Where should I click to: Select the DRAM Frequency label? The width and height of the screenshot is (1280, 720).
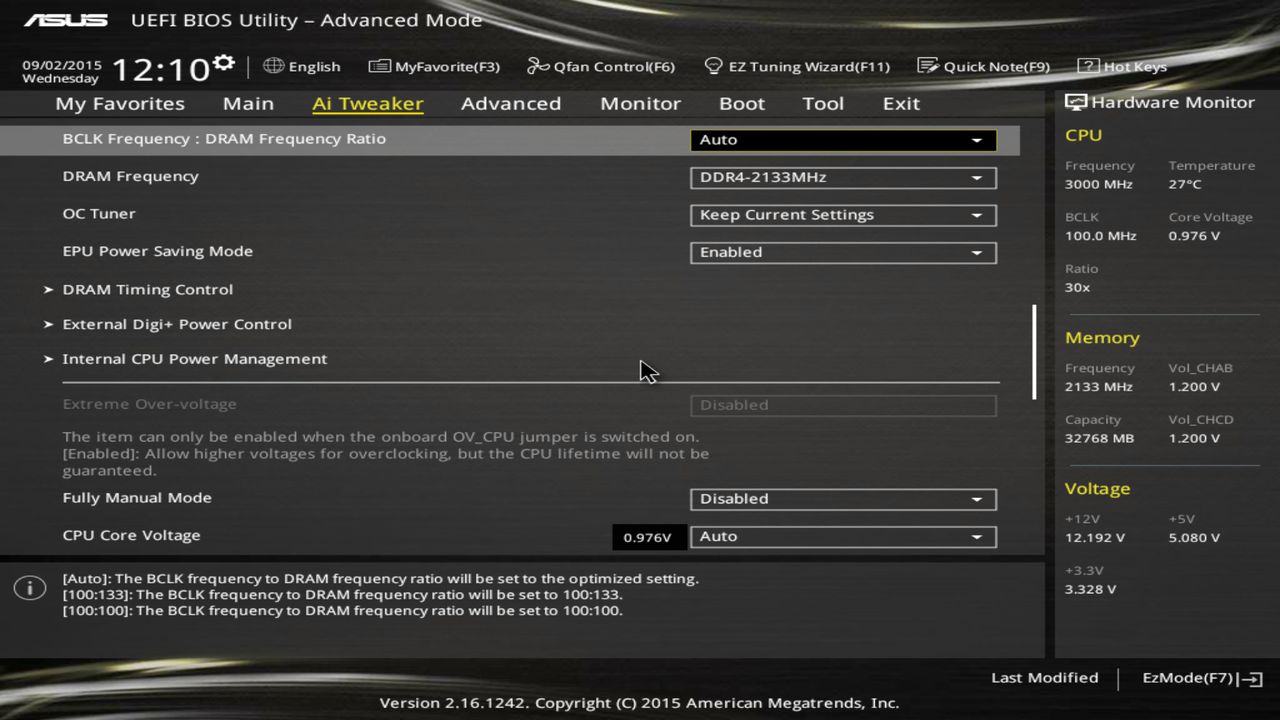click(x=130, y=176)
